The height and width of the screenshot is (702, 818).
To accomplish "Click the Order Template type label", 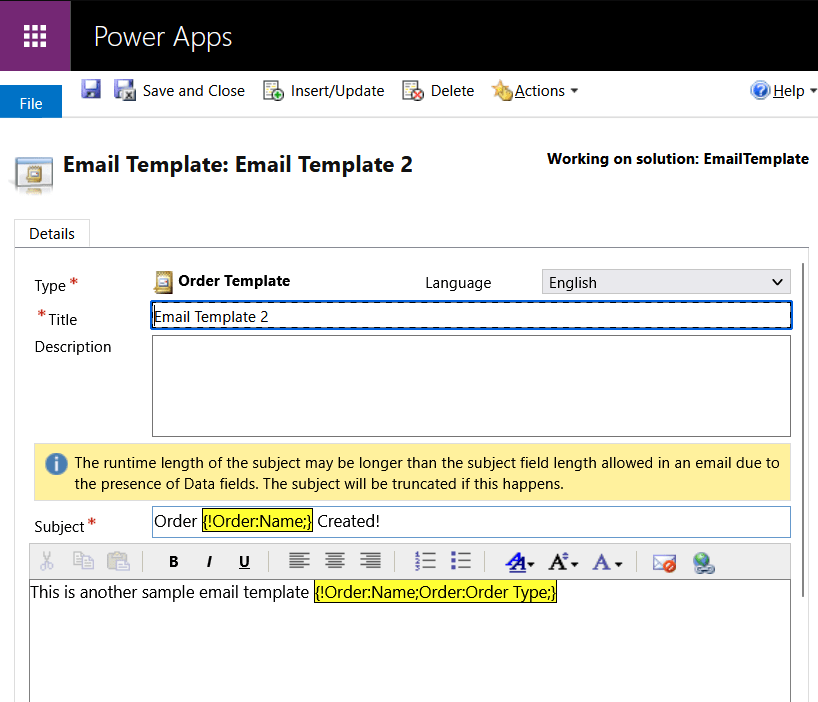I will [x=234, y=281].
